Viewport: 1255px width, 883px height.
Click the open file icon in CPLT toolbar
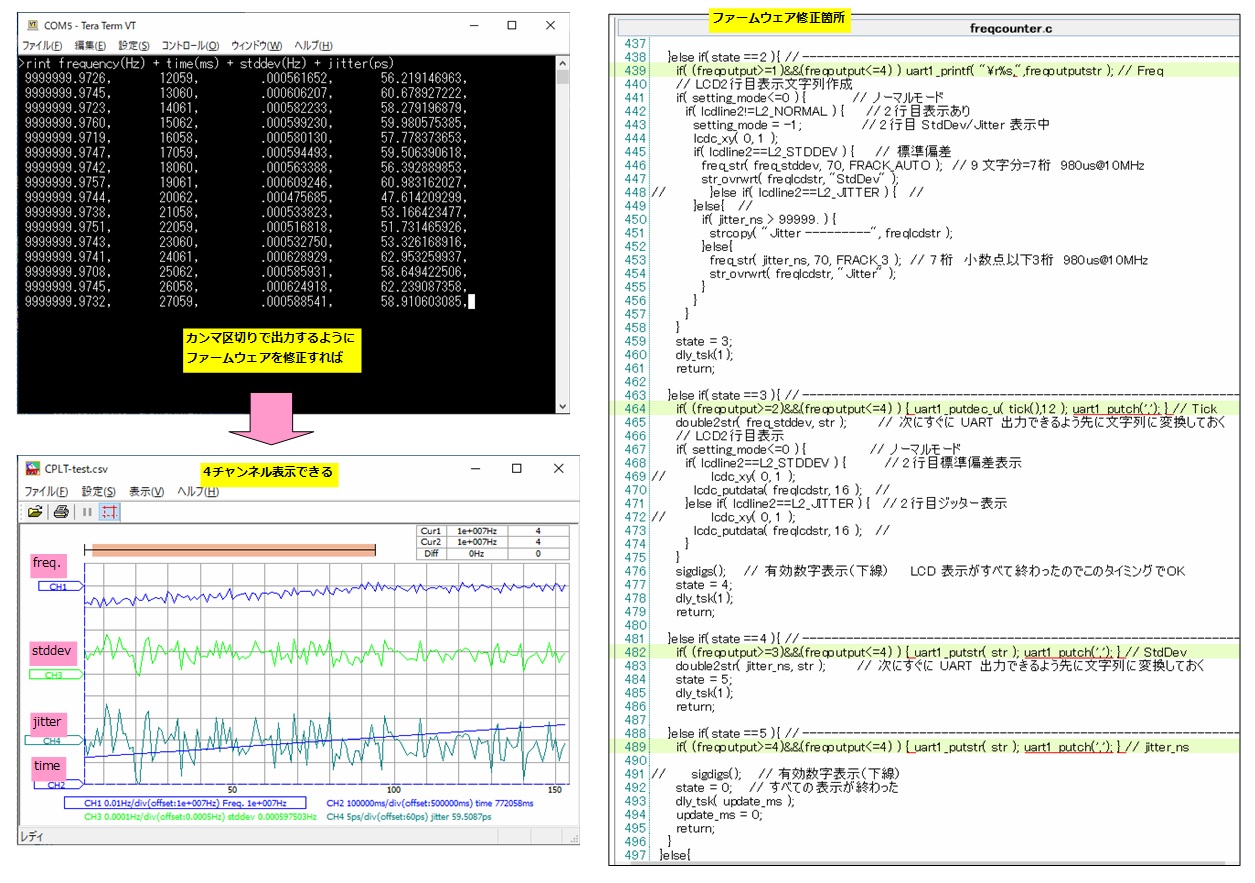(35, 512)
